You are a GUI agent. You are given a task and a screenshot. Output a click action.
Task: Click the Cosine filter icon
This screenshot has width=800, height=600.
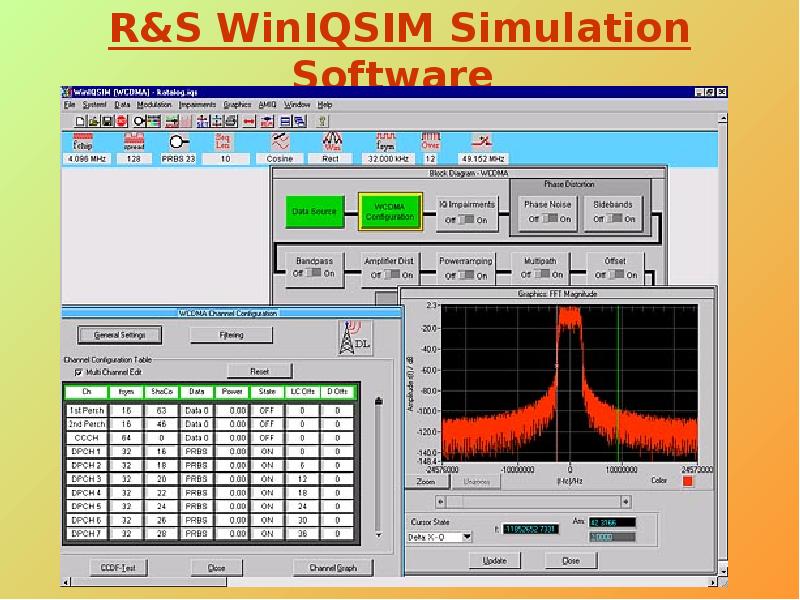[x=280, y=141]
